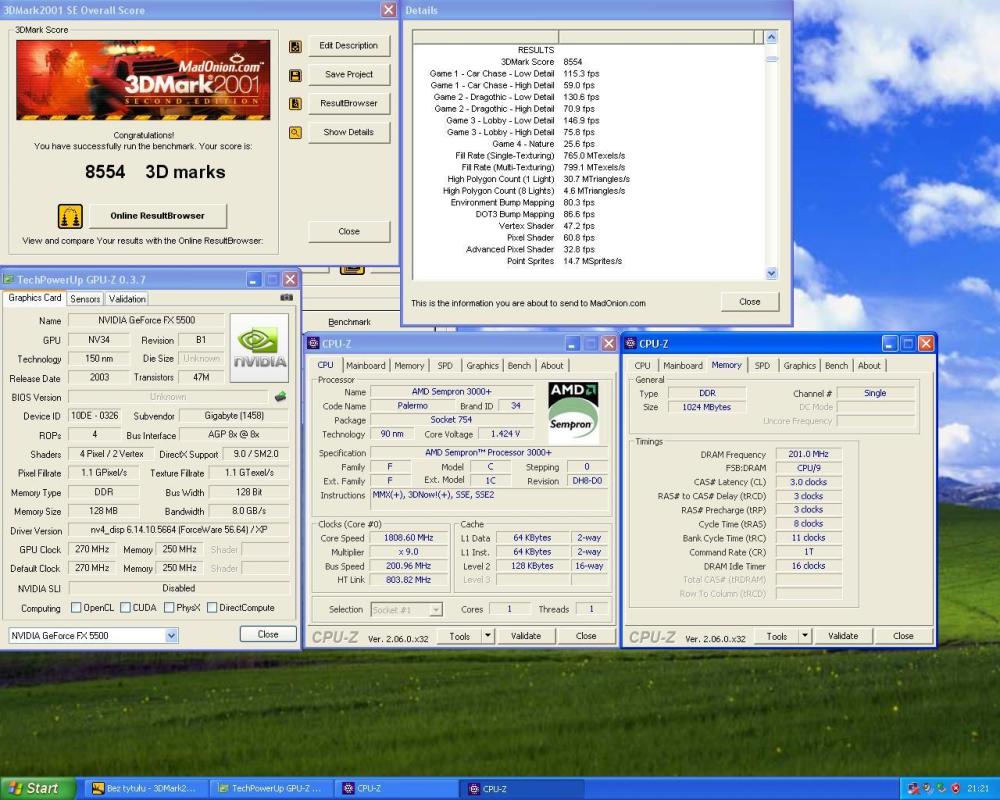Click the Save Project floppy icon
Viewport: 1000px width, 800px height.
293,74
